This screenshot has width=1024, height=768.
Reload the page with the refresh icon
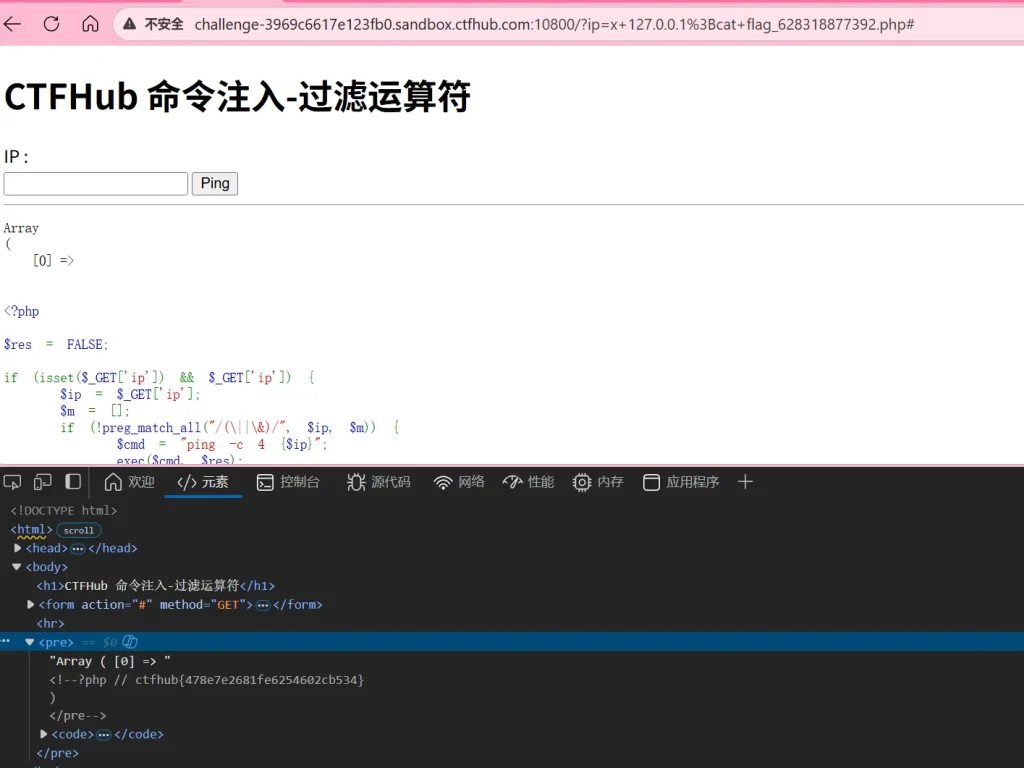[x=51, y=24]
